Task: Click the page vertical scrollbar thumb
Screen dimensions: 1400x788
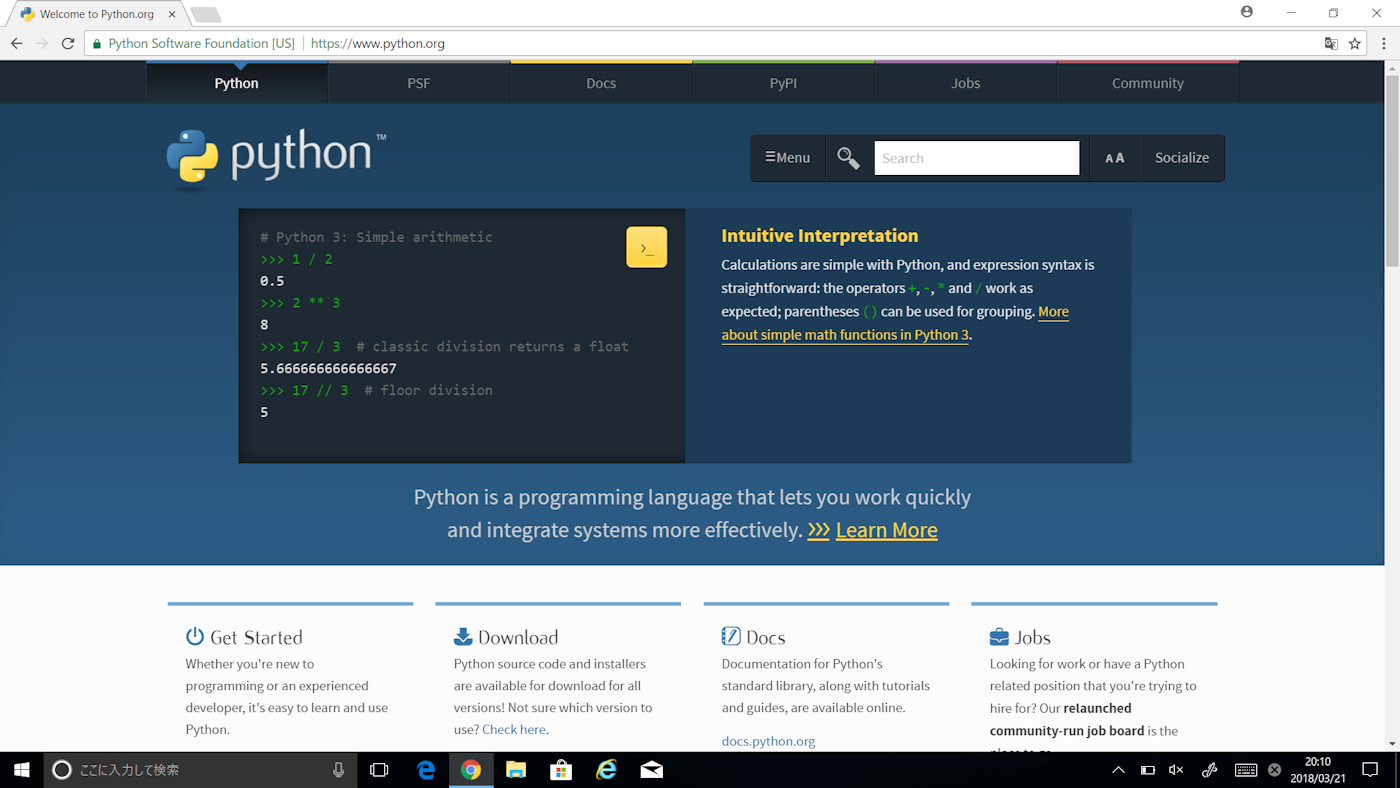Action: click(1391, 169)
